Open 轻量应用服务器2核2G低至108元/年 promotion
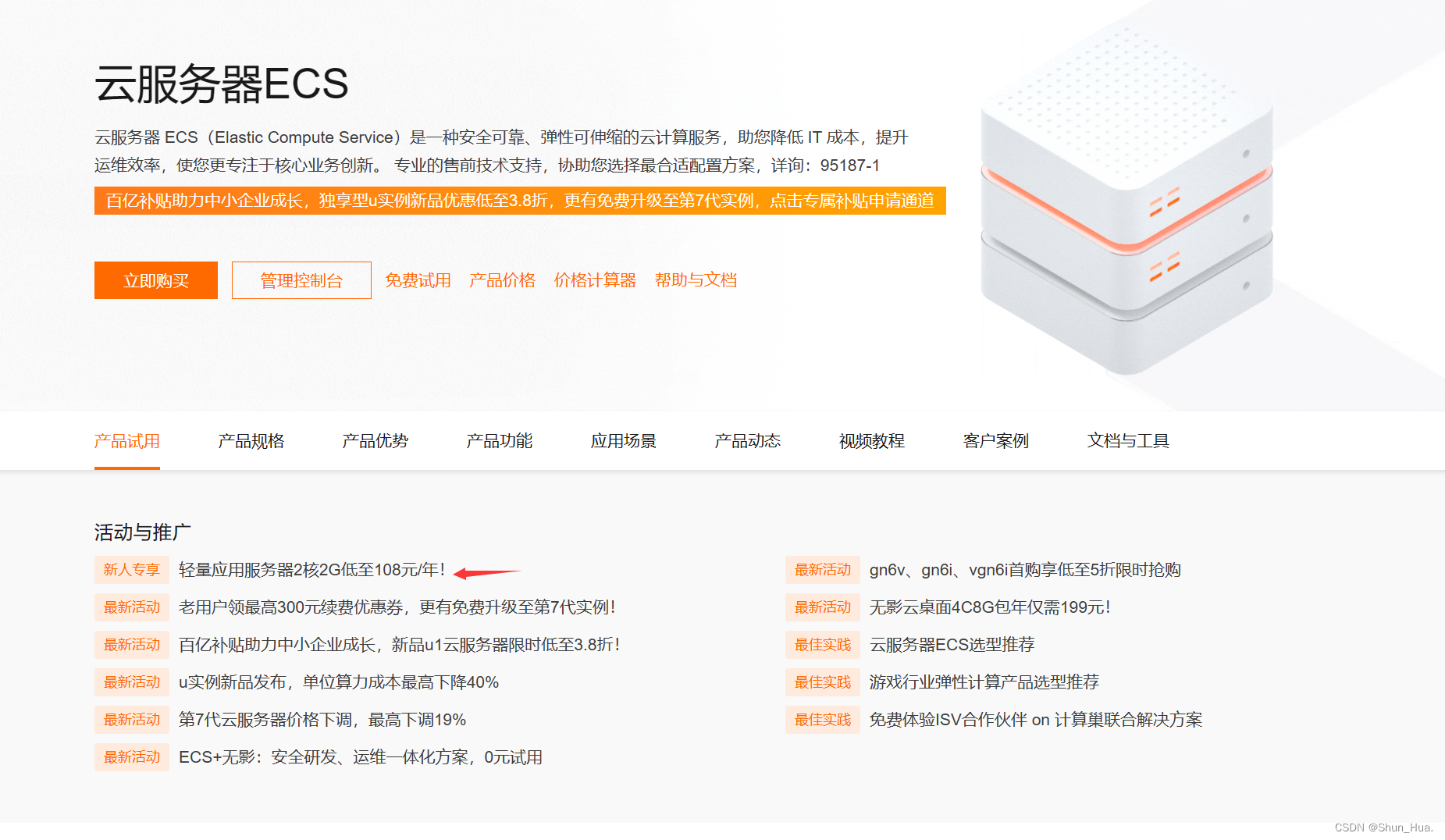1445x840 pixels. [x=311, y=570]
